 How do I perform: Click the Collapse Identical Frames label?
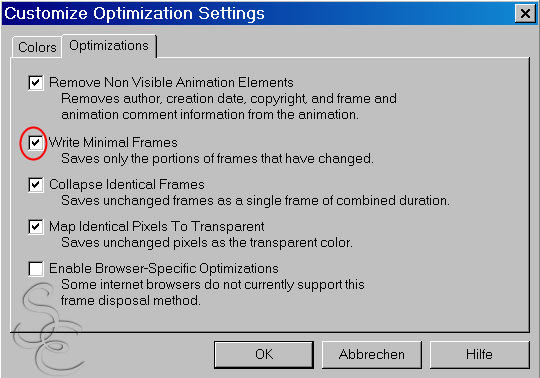127,185
